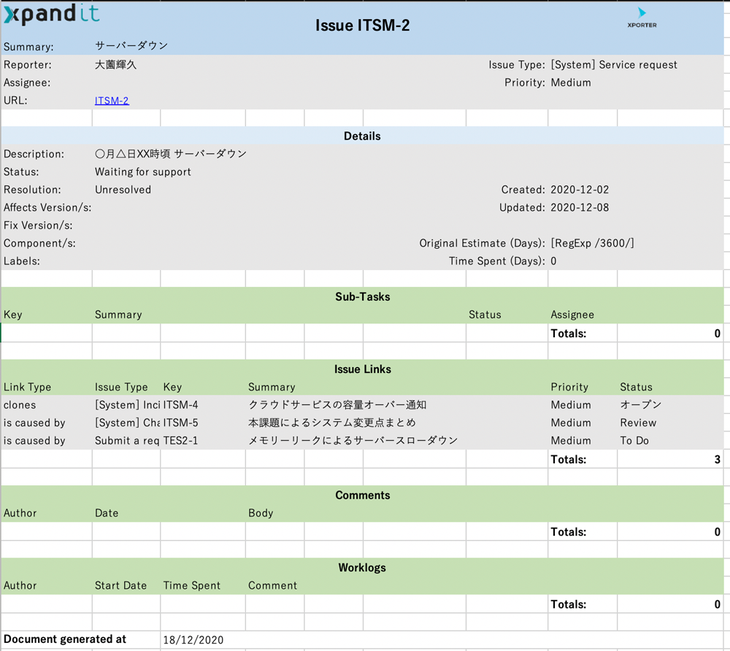The width and height of the screenshot is (730, 651).
Task: Click the Affects Version/s label
Action: (47, 207)
